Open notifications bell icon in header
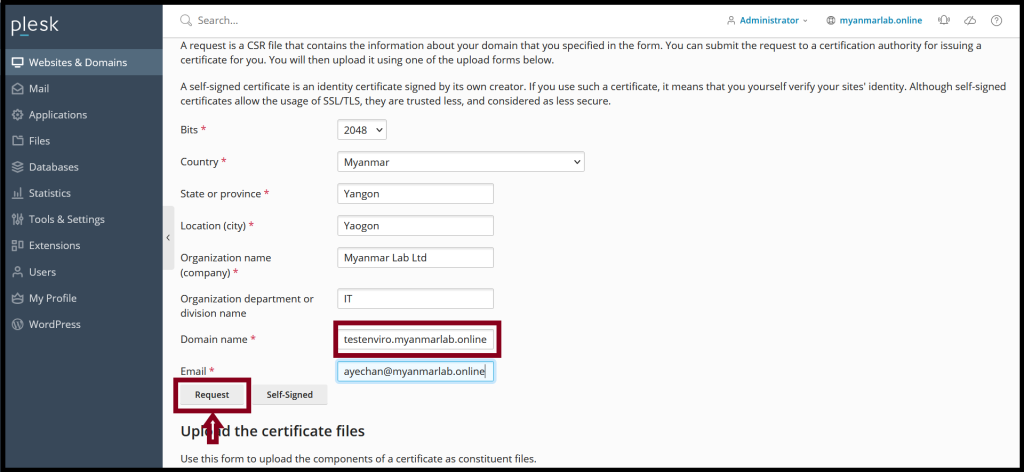The height and width of the screenshot is (472, 1024). pyautogui.click(x=944, y=20)
